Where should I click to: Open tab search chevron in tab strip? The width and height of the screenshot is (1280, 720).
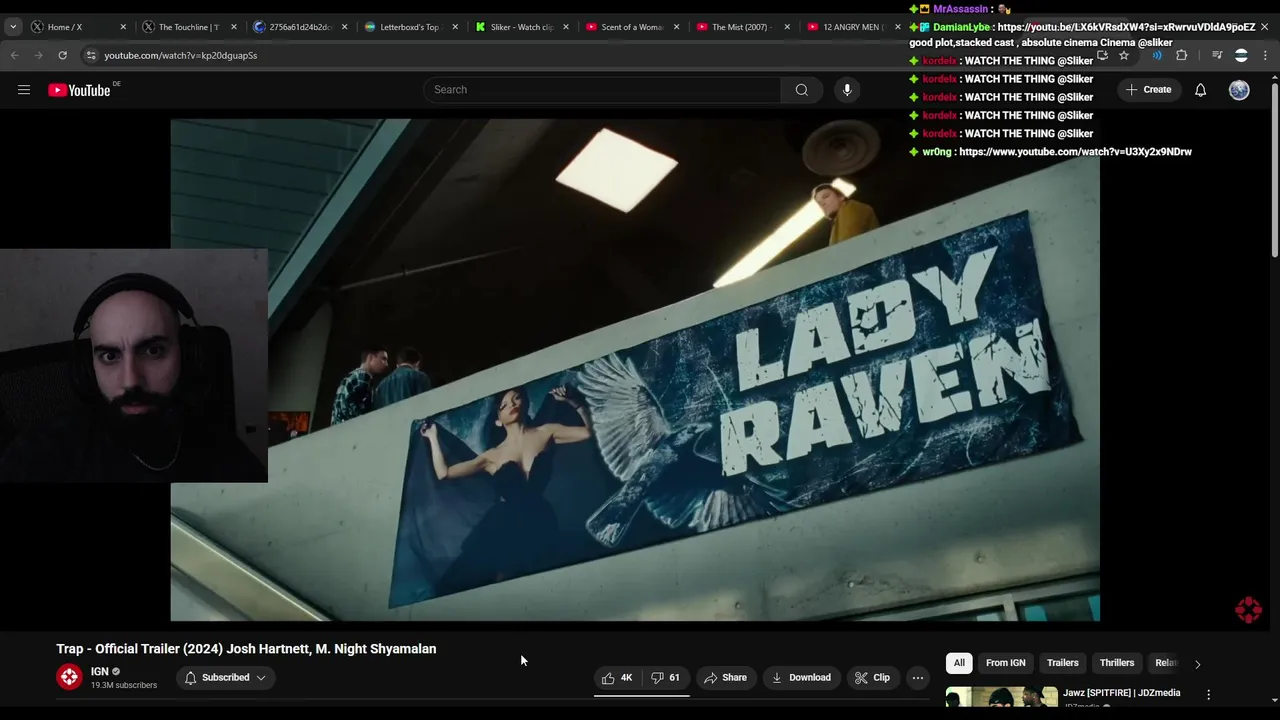click(13, 27)
